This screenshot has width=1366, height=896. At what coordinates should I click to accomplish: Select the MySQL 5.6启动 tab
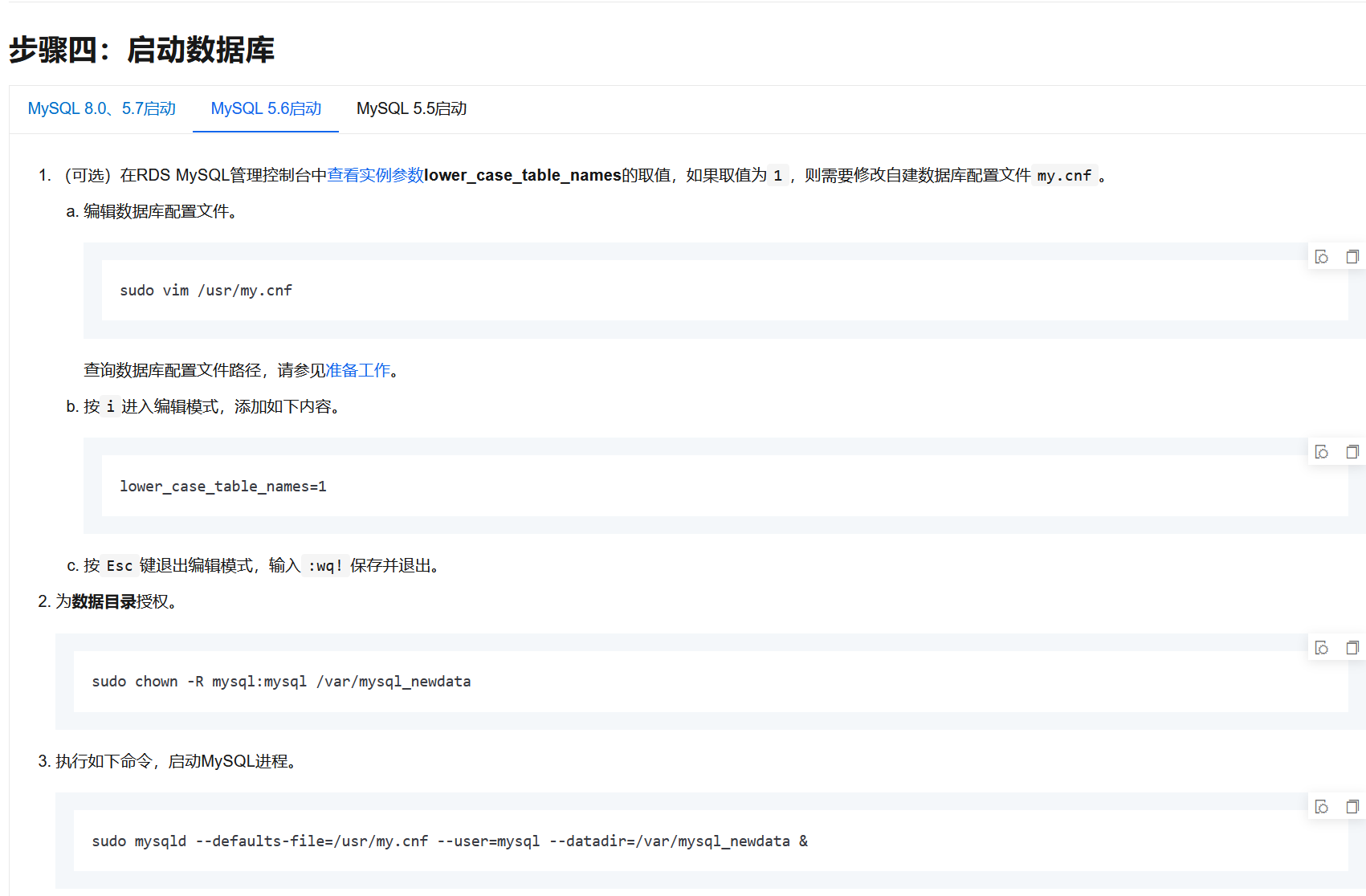point(266,108)
